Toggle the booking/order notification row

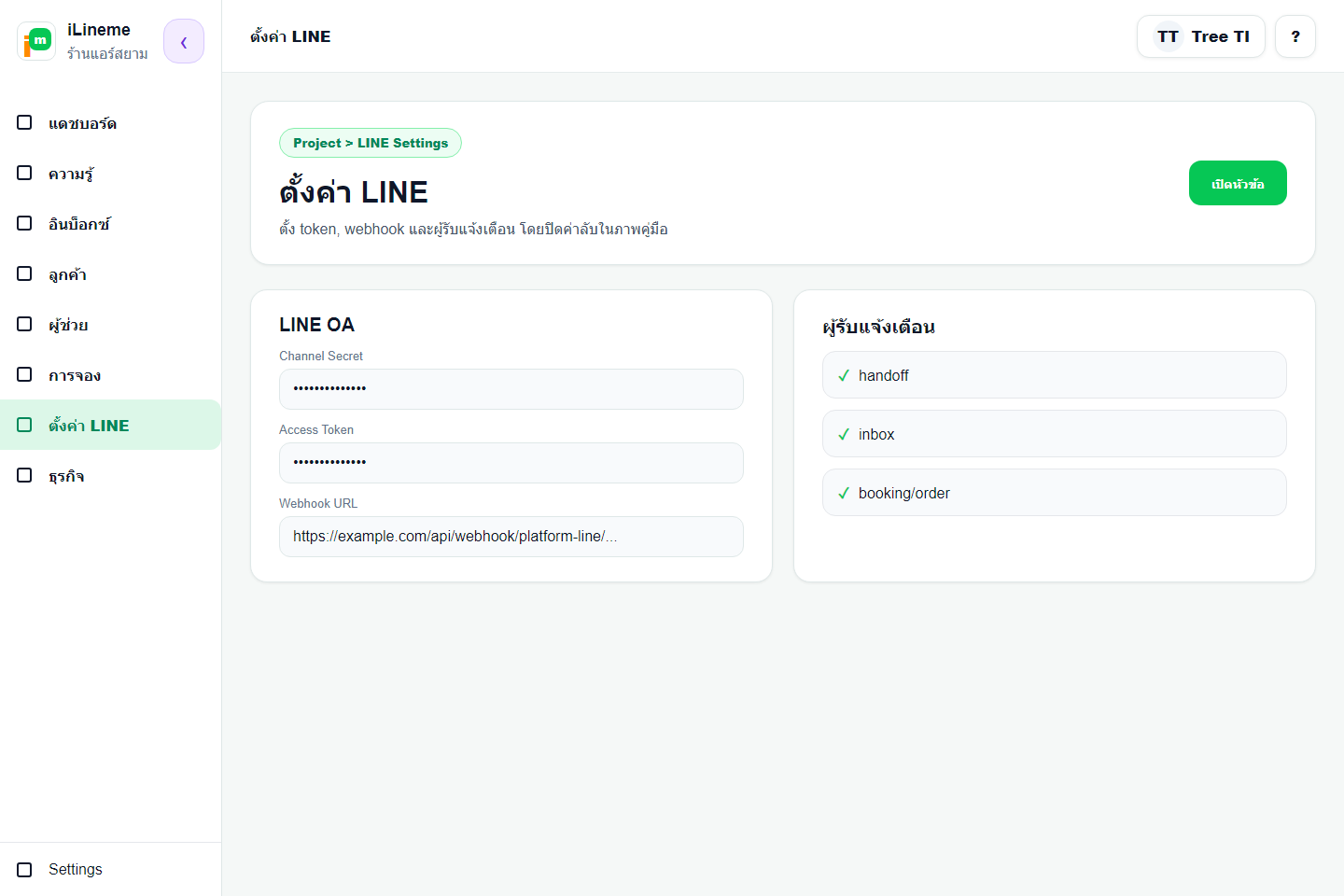1055,493
